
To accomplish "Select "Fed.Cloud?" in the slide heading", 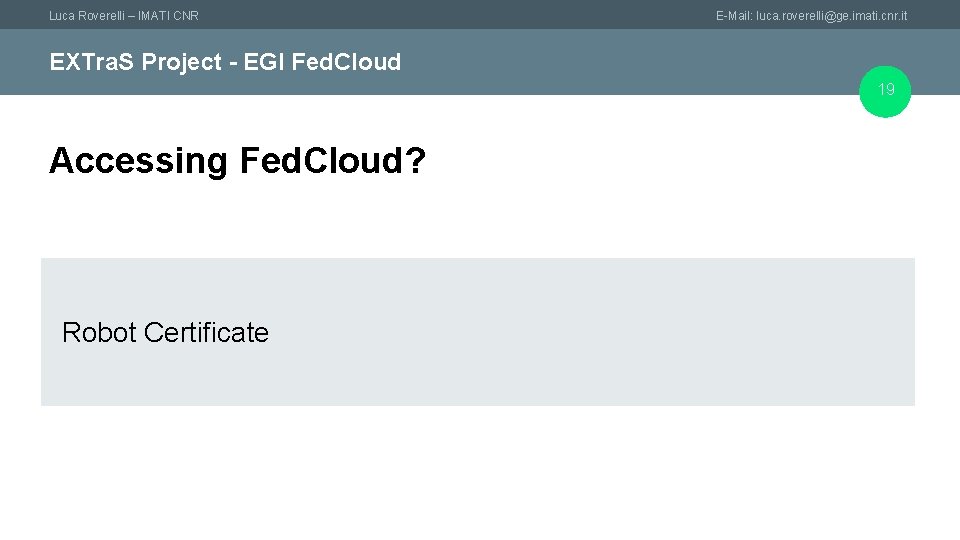I will pyautogui.click(x=332, y=161).
